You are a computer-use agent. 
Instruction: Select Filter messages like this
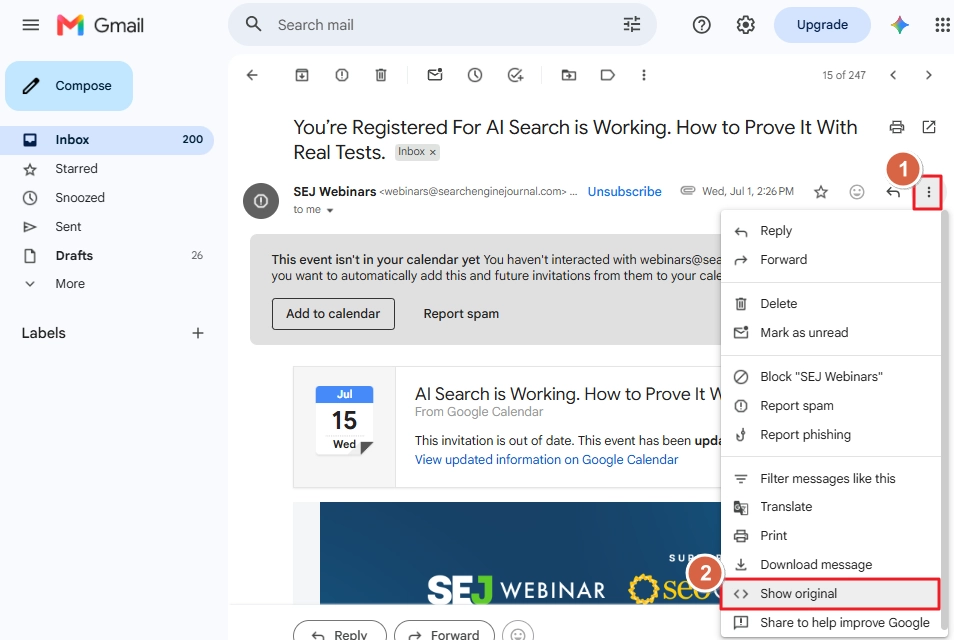(x=830, y=479)
